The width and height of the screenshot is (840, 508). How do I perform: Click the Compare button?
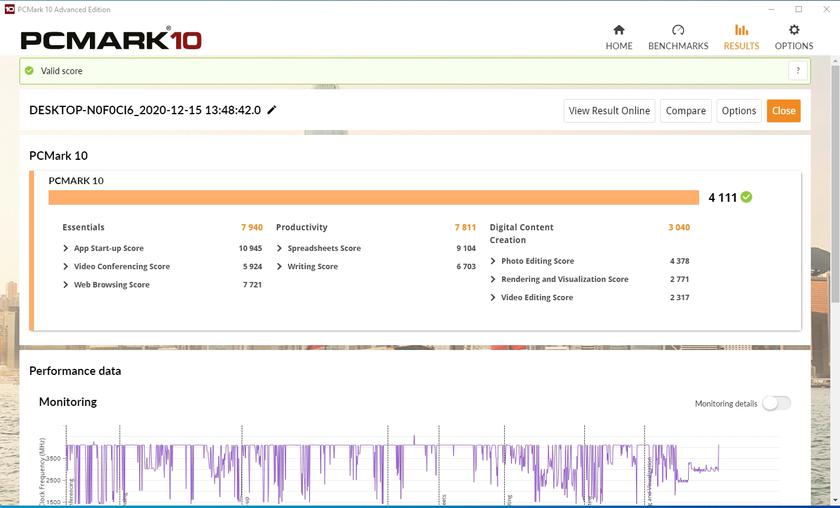pos(686,111)
